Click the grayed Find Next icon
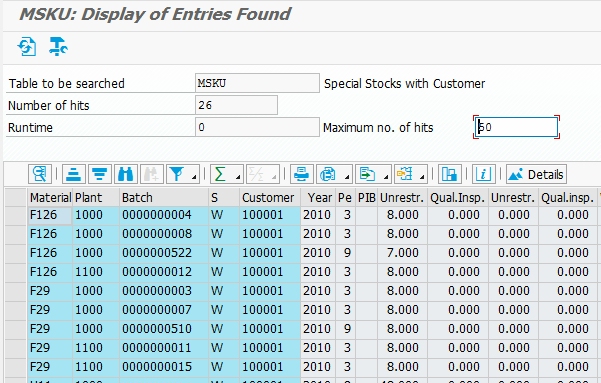 tap(152, 174)
